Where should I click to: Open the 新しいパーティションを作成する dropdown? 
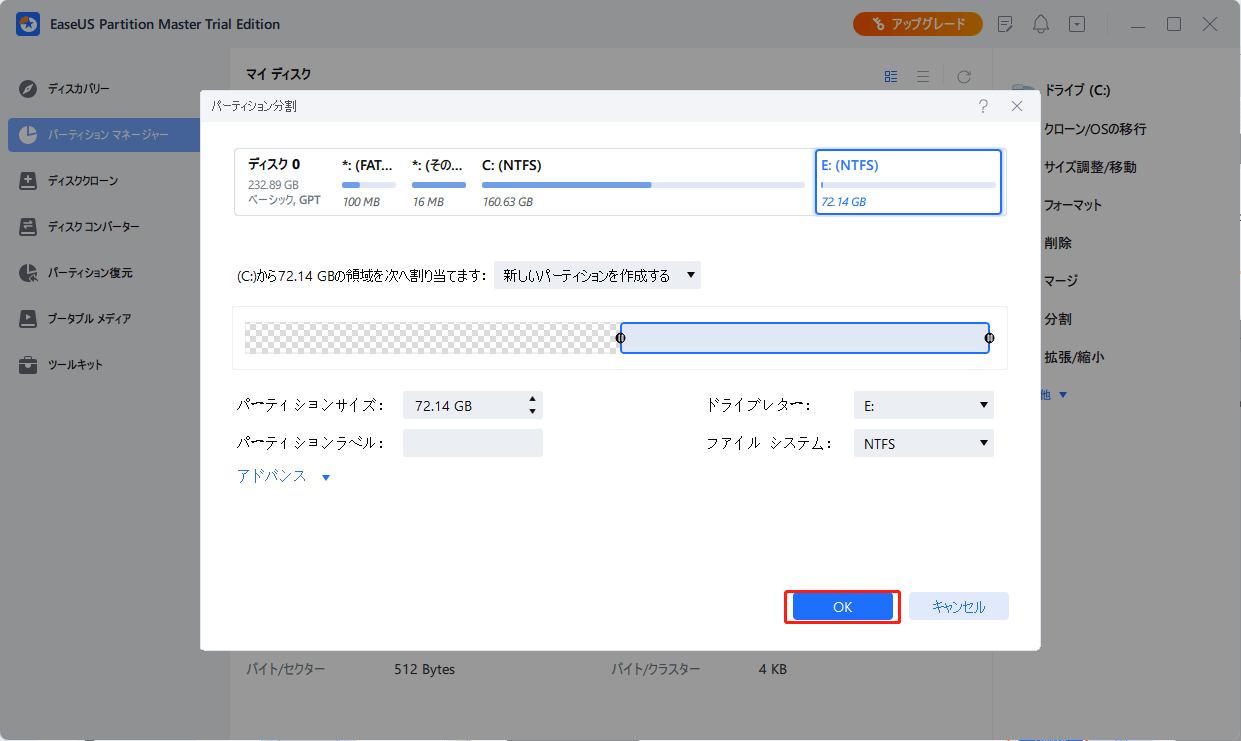tap(597, 274)
